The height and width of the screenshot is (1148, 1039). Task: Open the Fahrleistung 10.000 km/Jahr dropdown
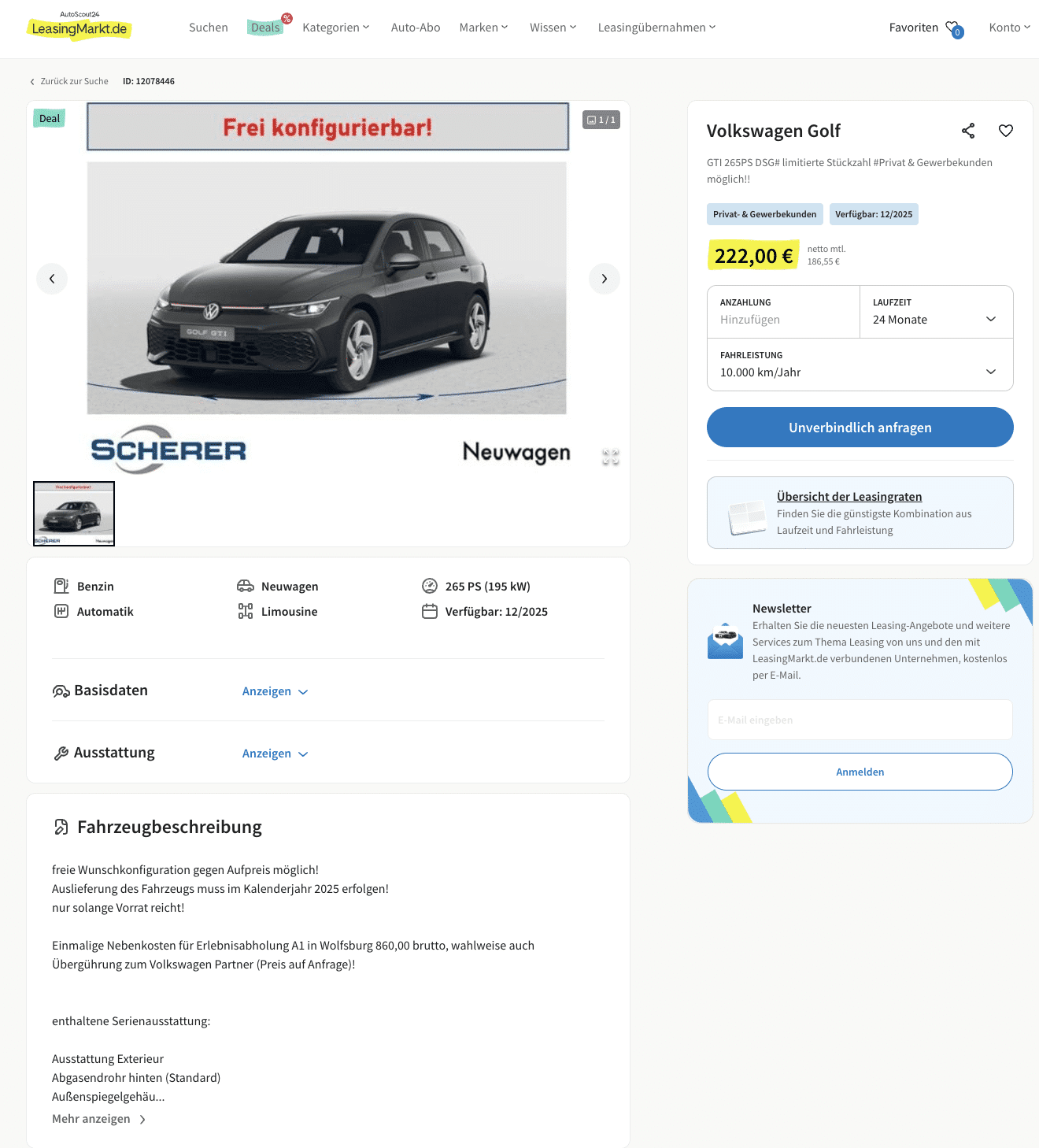pos(860,365)
